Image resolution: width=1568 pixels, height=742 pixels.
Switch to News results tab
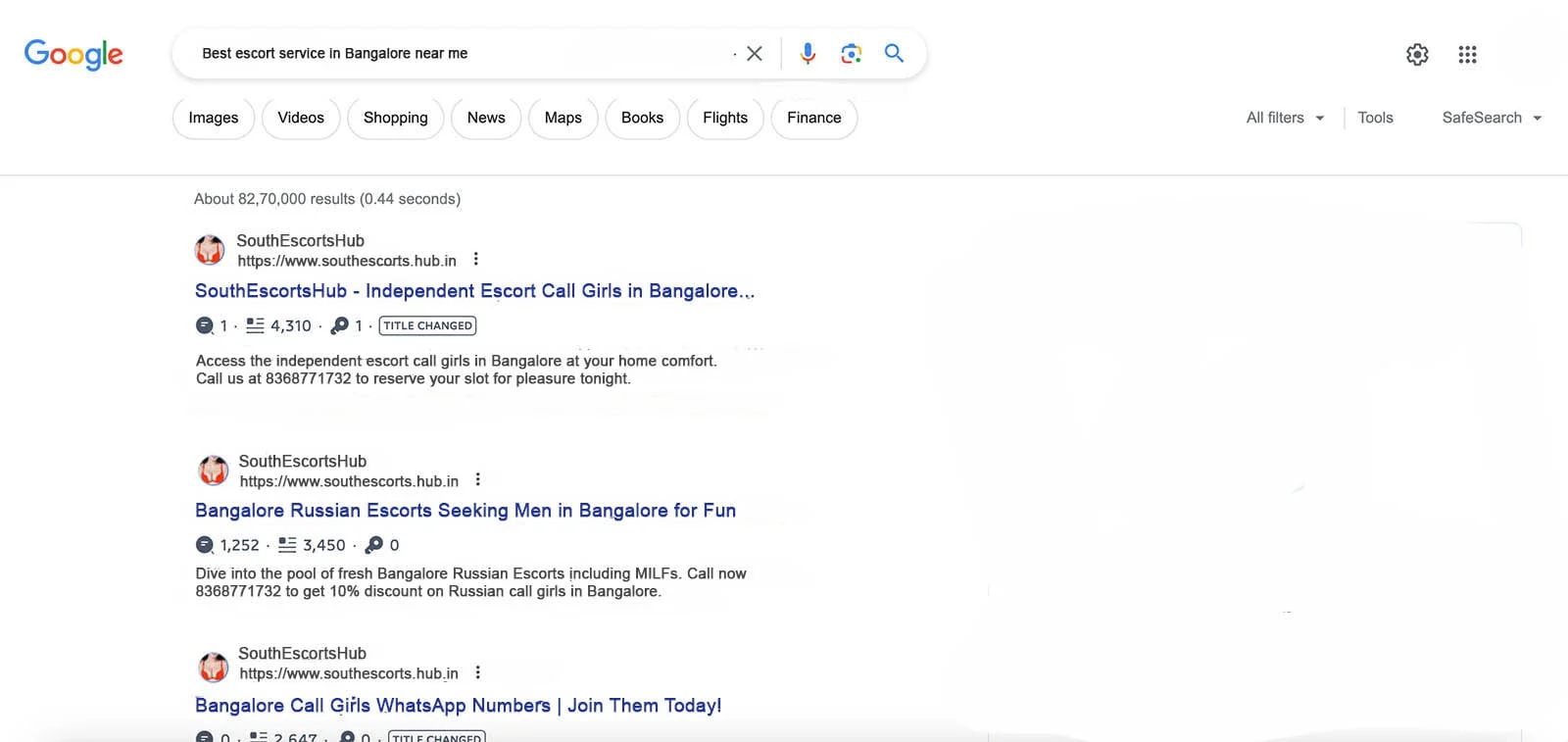[x=486, y=118]
